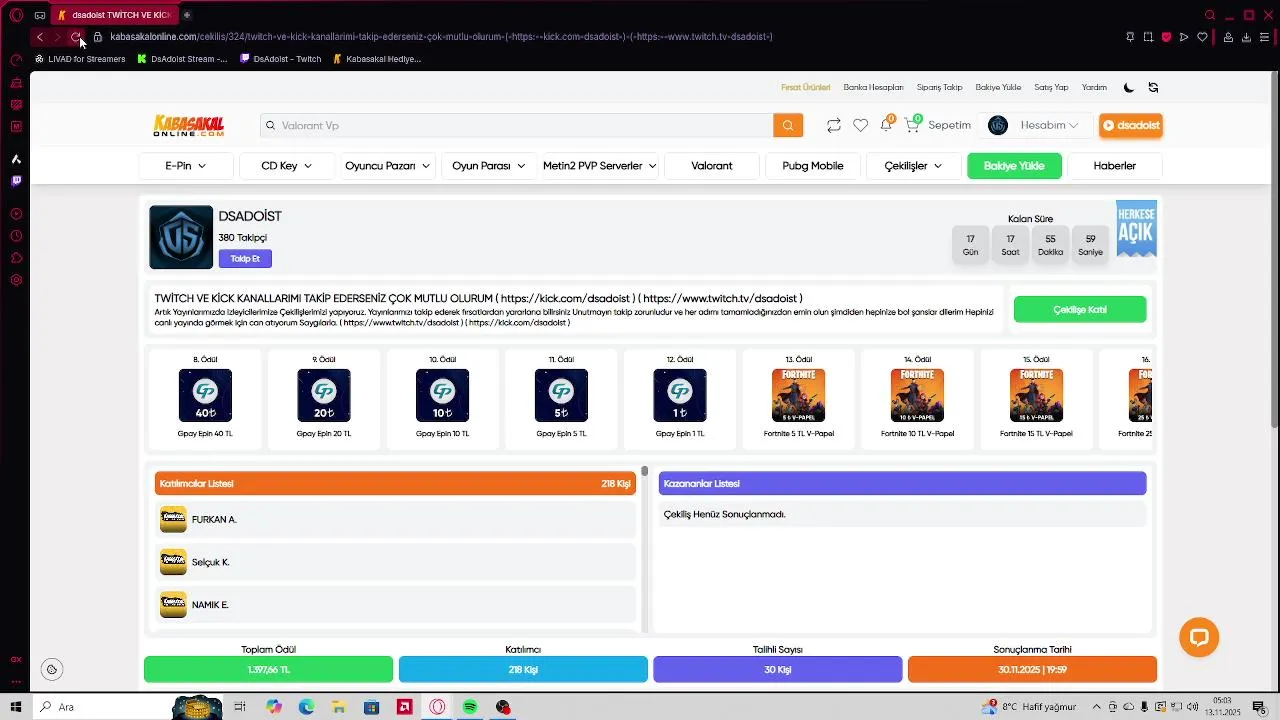
Task: Click participant NAMIK E. row
Action: point(395,605)
